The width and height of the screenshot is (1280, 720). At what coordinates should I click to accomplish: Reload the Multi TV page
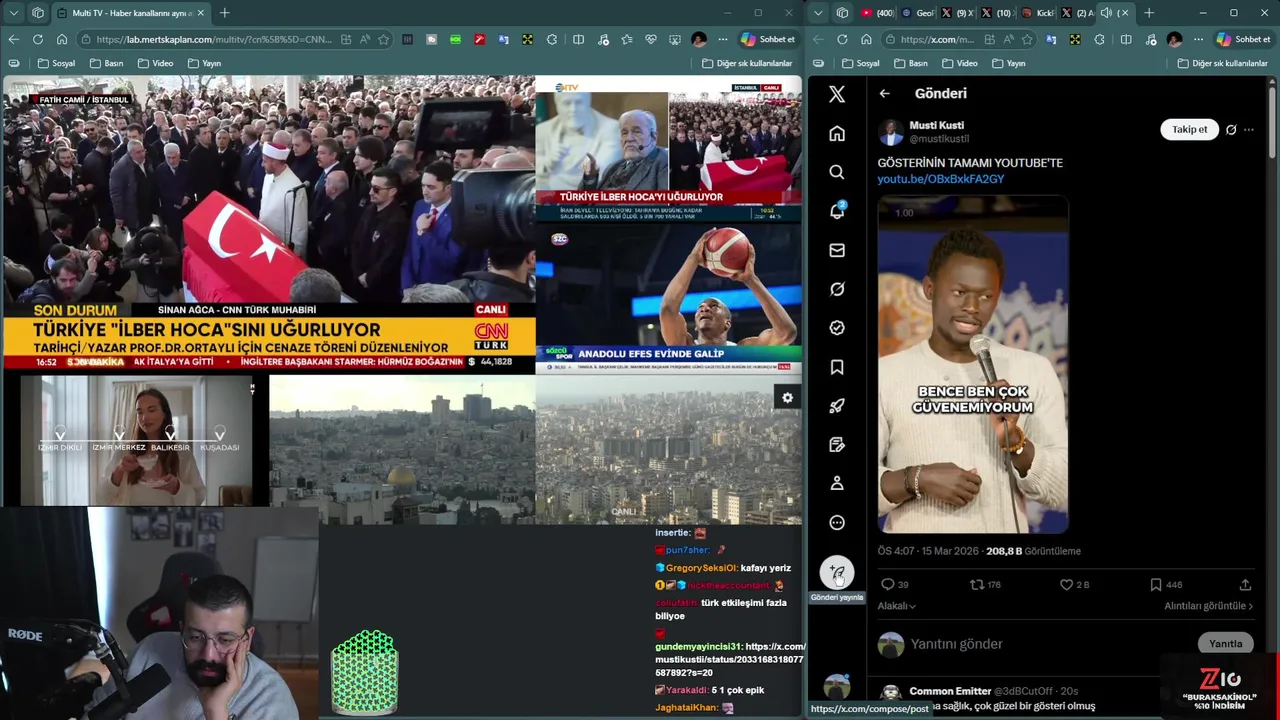37,39
